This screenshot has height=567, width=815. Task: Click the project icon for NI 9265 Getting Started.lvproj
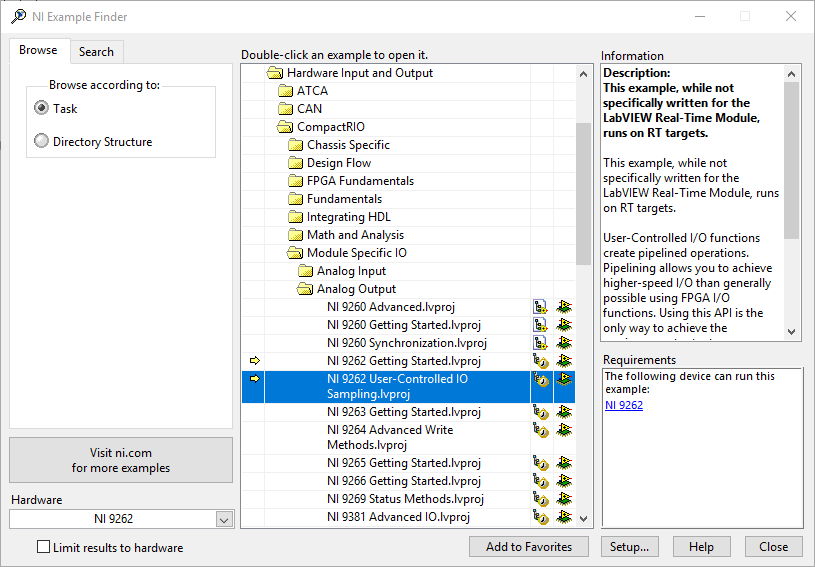click(541, 463)
